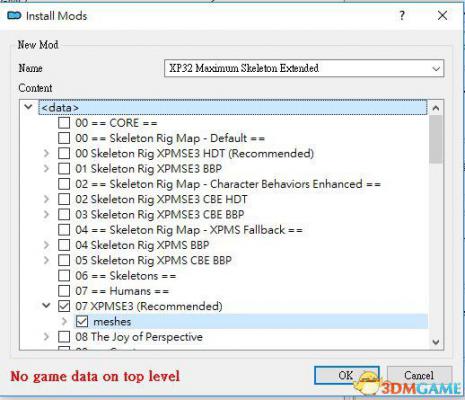
Task: Close the Install Mods dialog
Action: coord(442,15)
